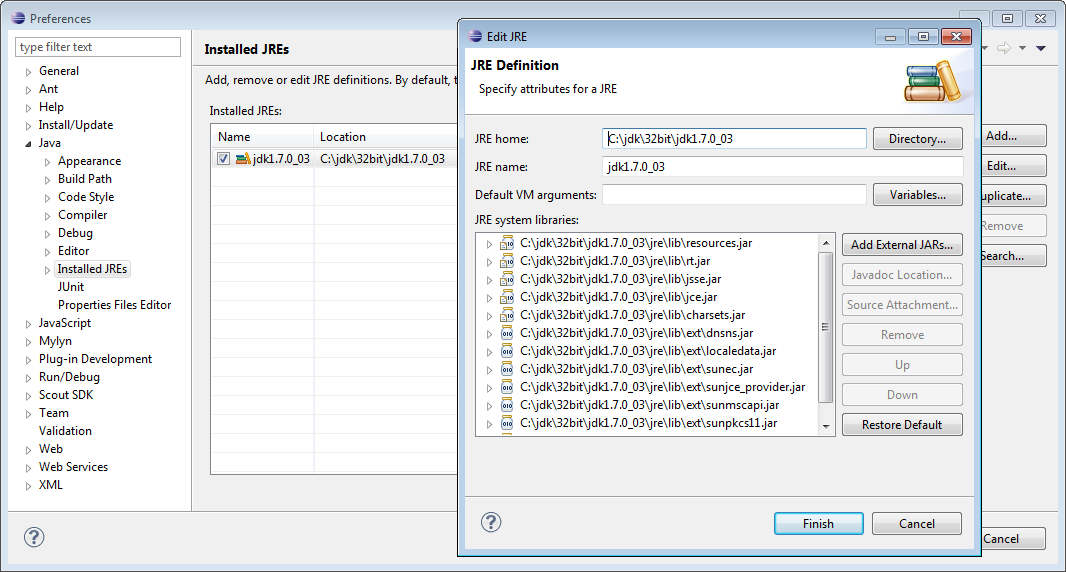The image size is (1066, 572).
Task: Expand the General preferences node
Action: (x=28, y=71)
